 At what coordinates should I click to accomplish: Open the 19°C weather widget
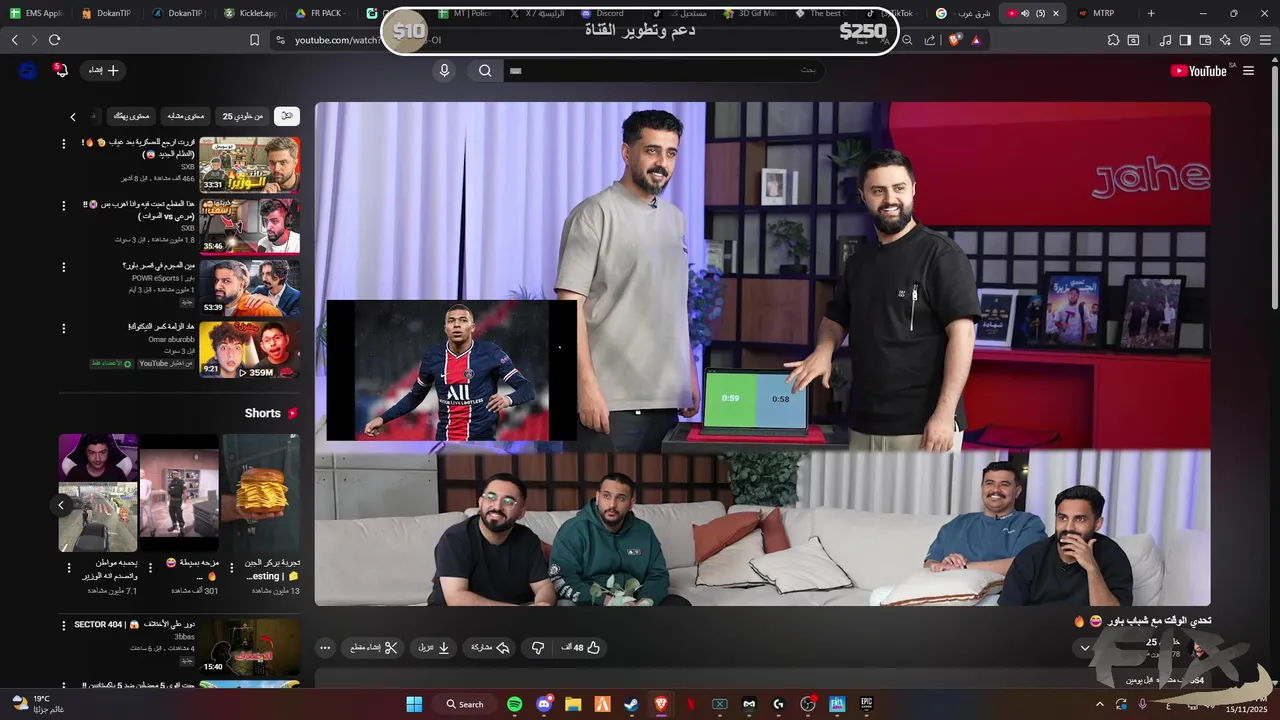tap(38, 704)
